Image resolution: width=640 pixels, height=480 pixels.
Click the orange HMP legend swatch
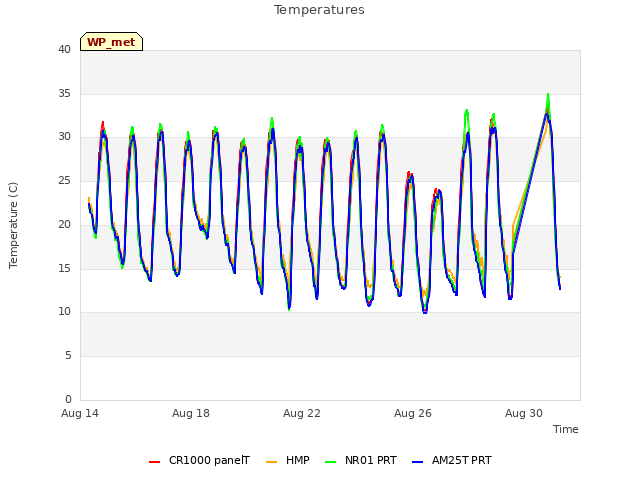[271, 462]
